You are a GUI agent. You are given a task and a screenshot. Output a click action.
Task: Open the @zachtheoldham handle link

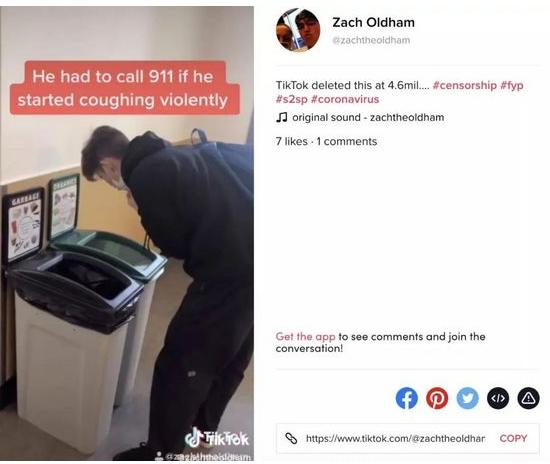coord(371,40)
